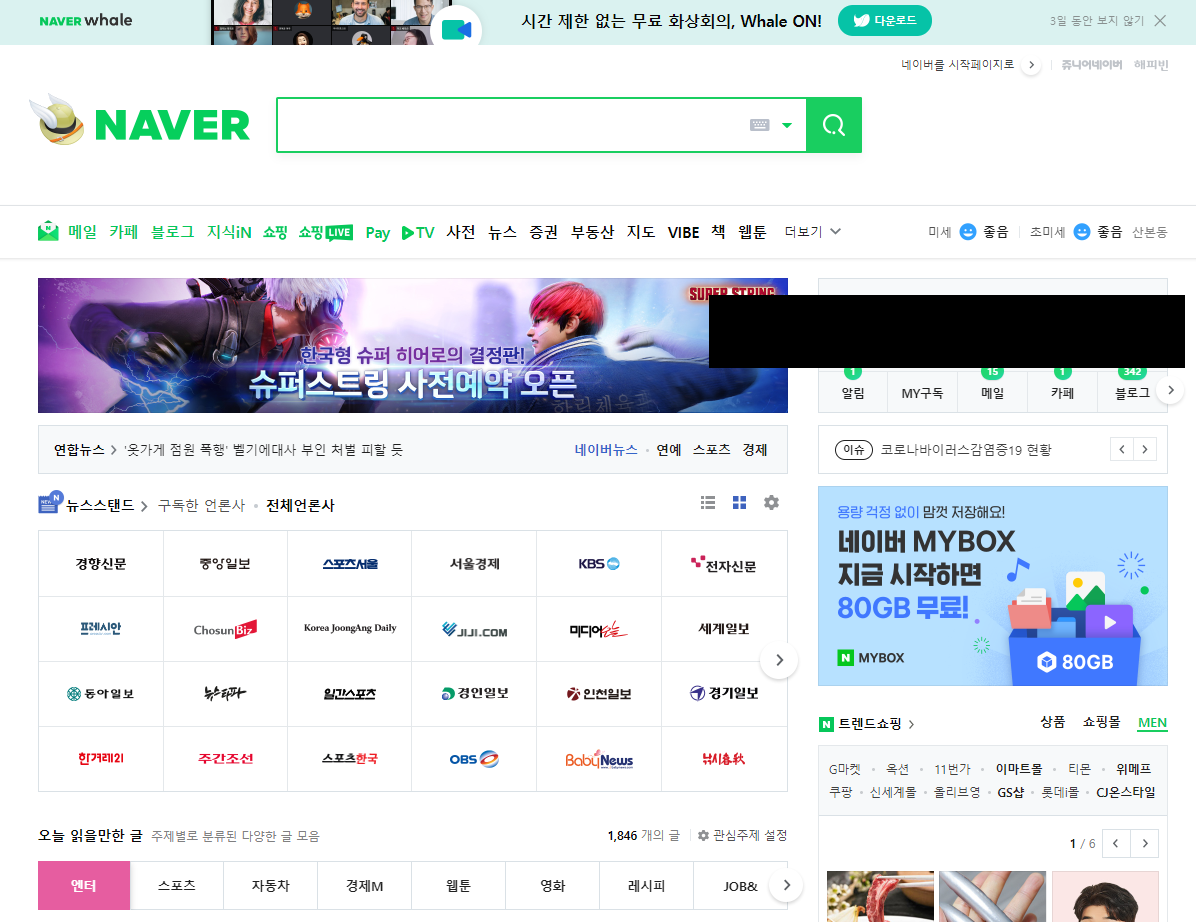Click the 3일 동안 보지 않기 option
The height and width of the screenshot is (922, 1196).
1097,21
